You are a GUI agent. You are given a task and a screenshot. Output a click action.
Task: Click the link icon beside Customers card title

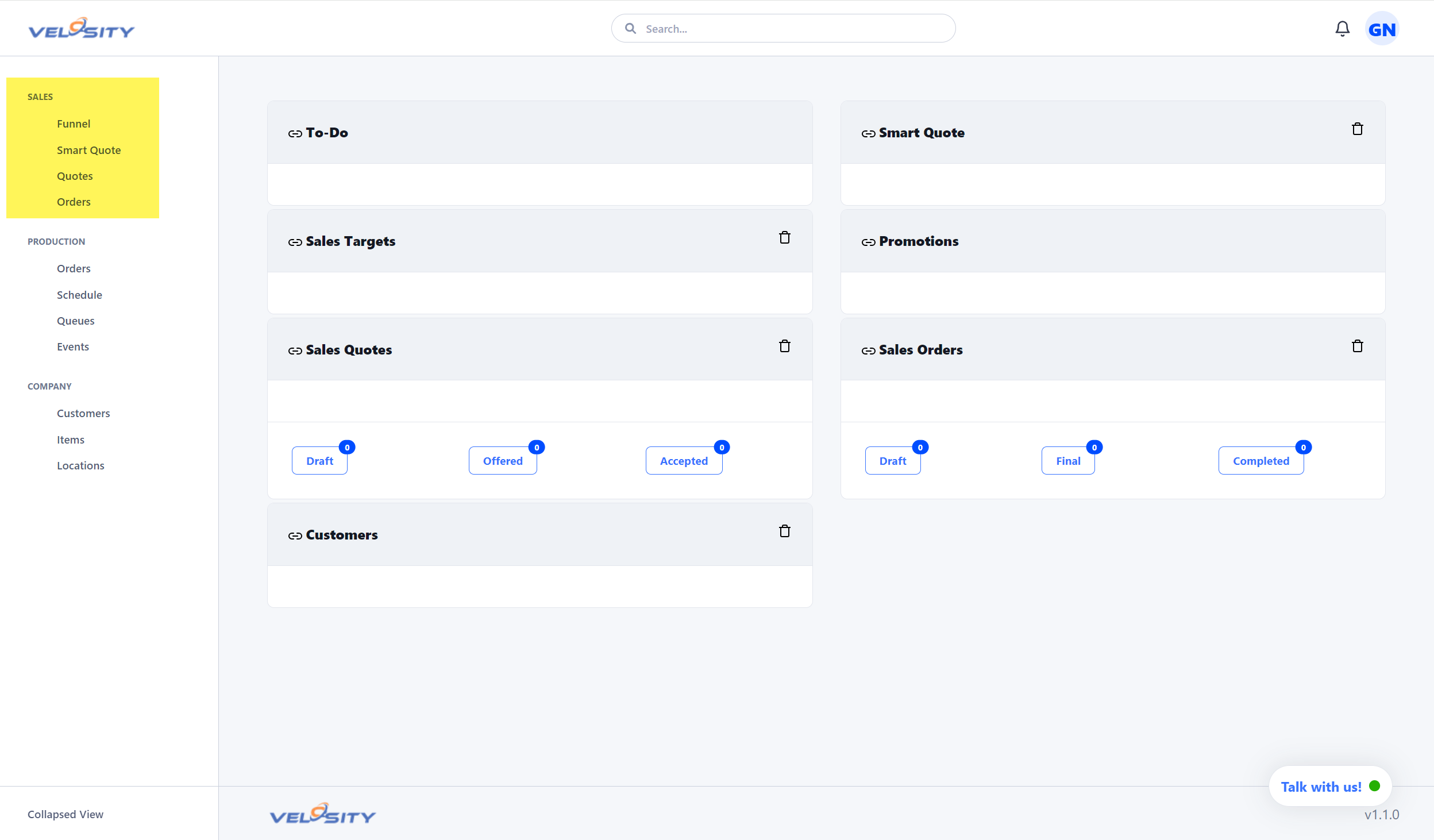pyautogui.click(x=295, y=535)
